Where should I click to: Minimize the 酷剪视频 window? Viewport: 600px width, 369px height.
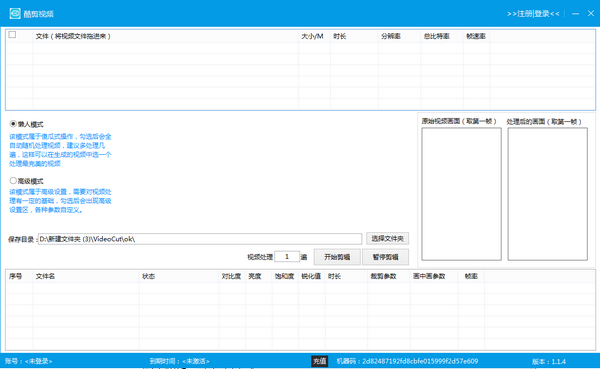(575, 14)
